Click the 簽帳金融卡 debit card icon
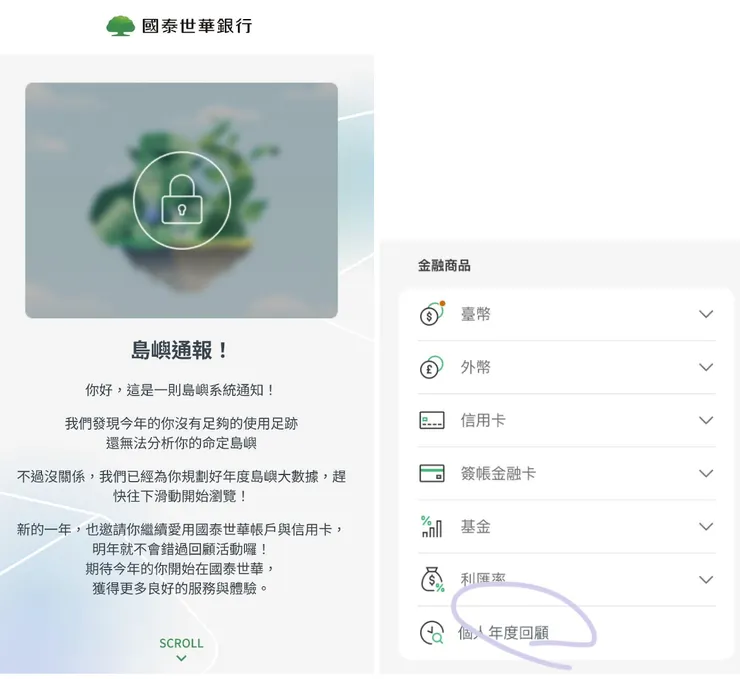The width and height of the screenshot is (740, 679). point(432,473)
